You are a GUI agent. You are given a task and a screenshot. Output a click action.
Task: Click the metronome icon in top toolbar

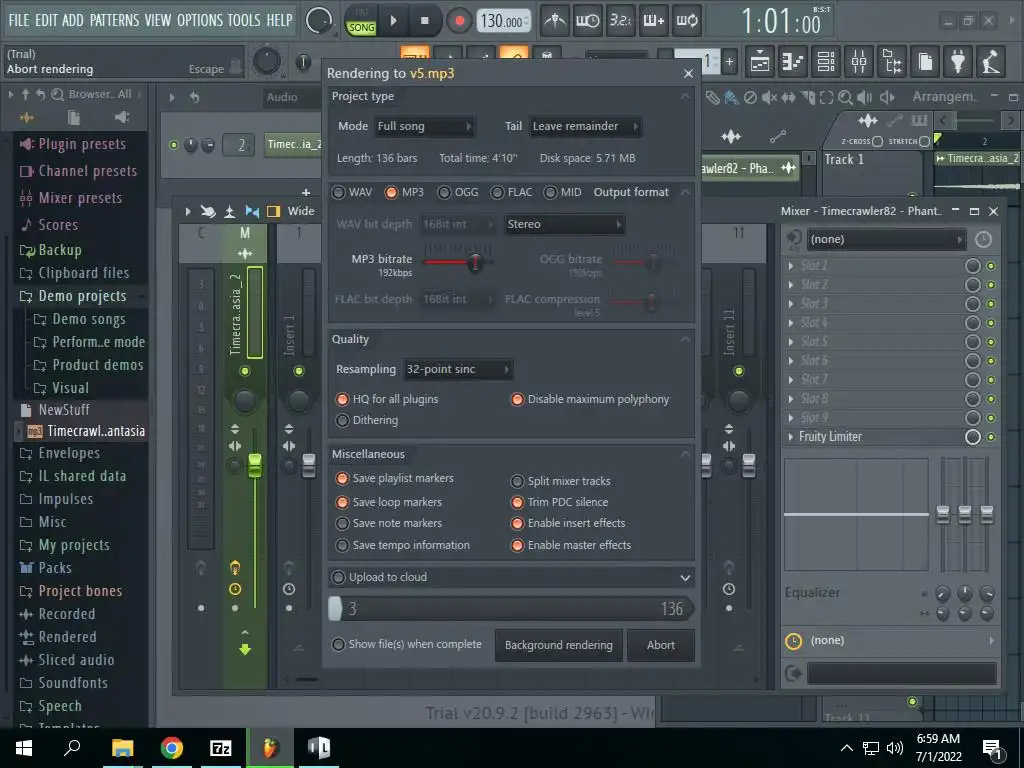tap(554, 21)
